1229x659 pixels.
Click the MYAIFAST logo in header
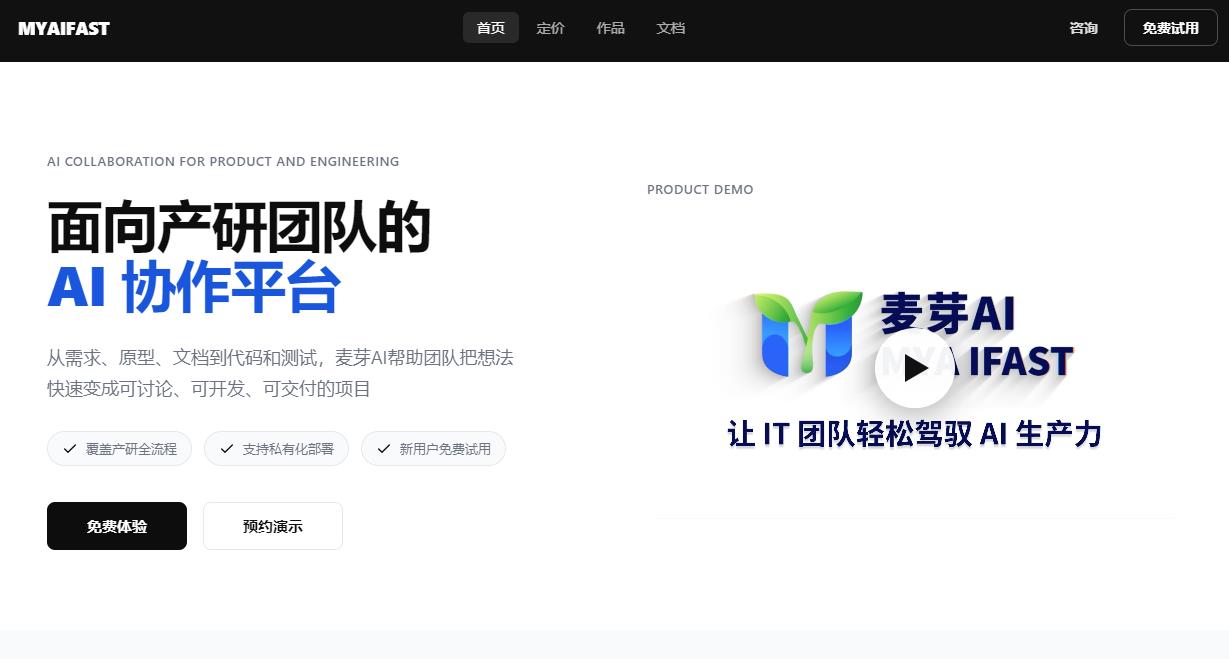[x=64, y=28]
